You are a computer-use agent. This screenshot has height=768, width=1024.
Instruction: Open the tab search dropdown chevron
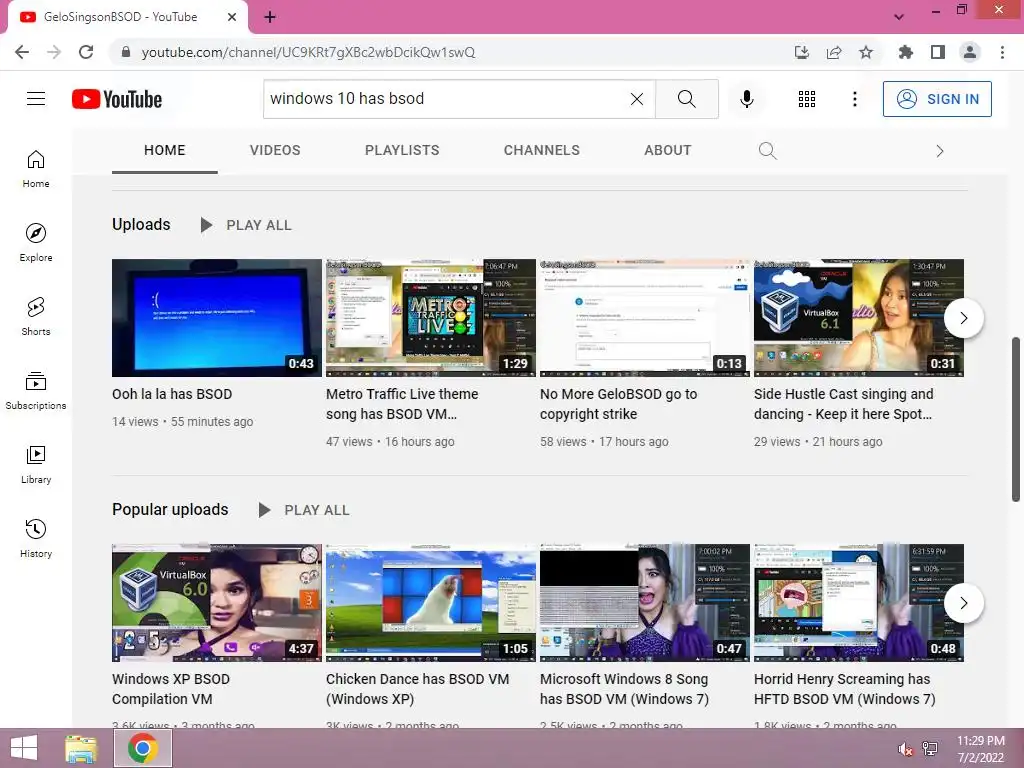click(x=899, y=17)
